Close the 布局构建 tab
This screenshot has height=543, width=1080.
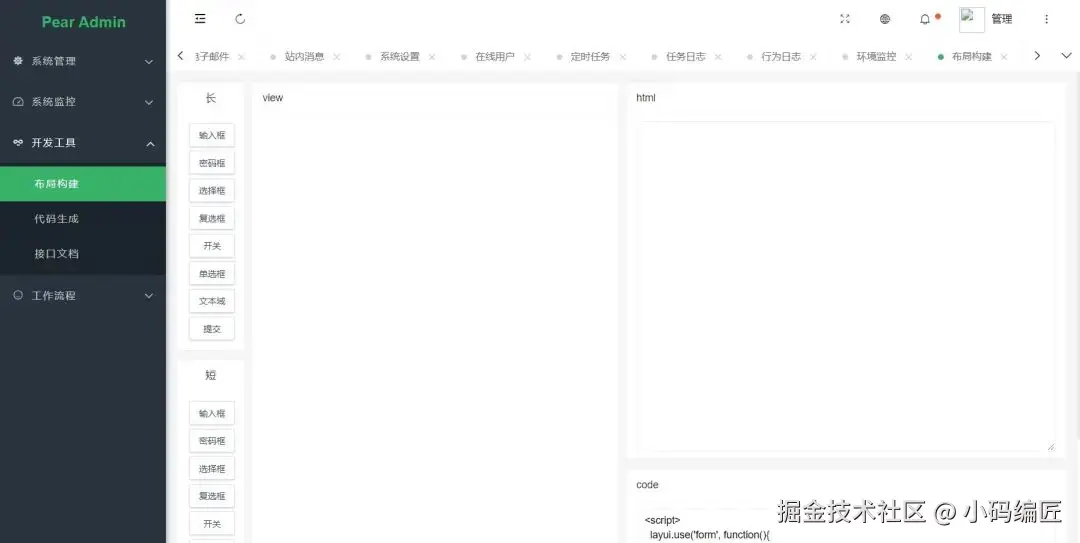1004,57
